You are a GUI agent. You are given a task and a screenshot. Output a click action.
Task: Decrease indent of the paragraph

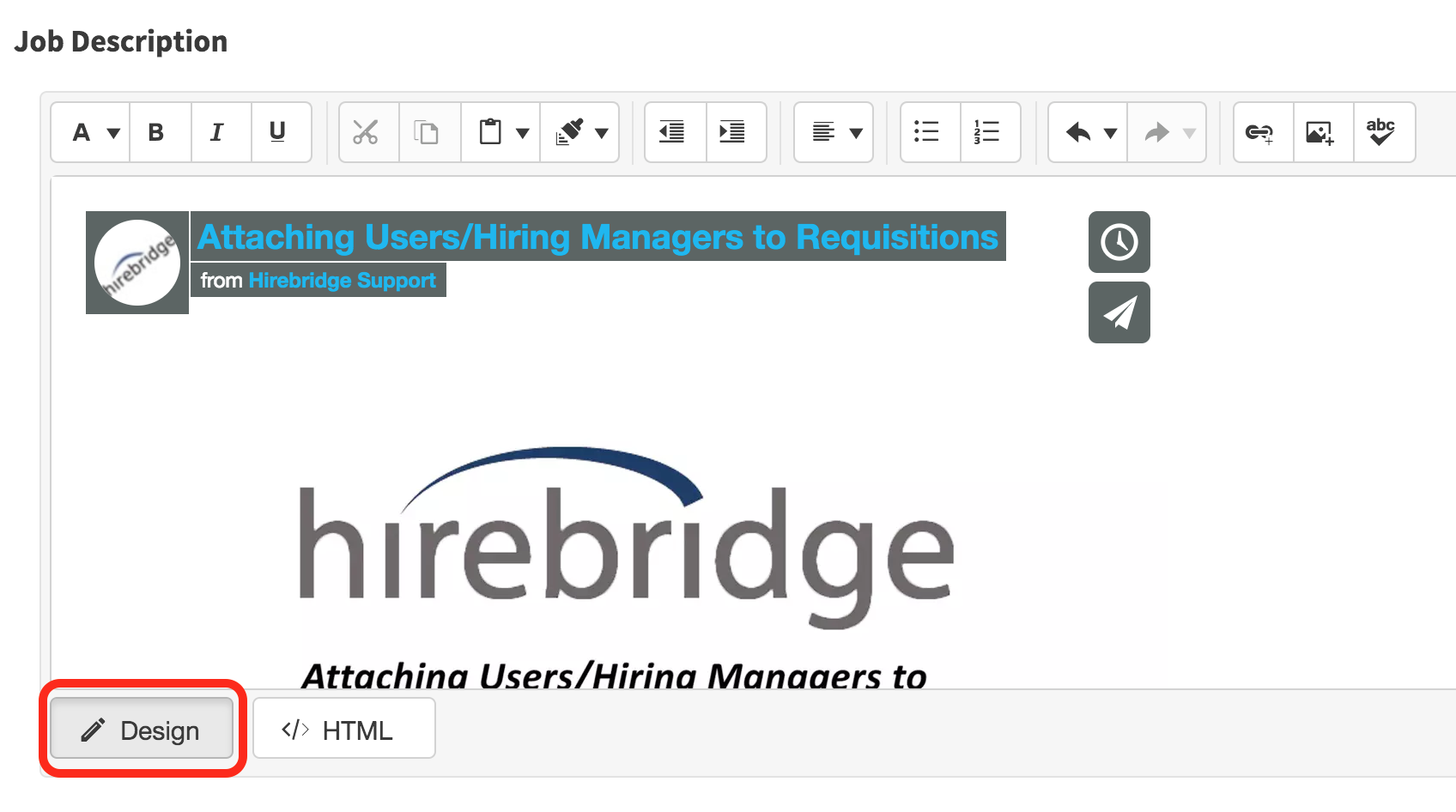click(x=672, y=132)
